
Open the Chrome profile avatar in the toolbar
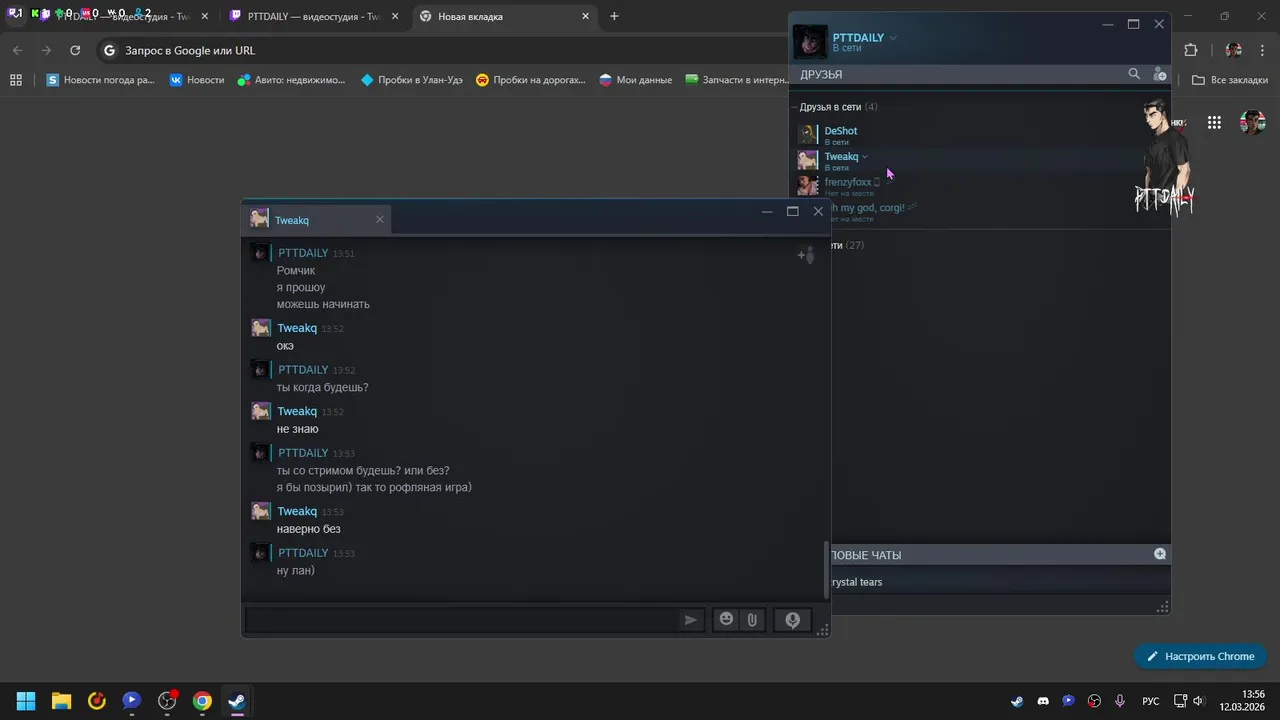point(1234,50)
